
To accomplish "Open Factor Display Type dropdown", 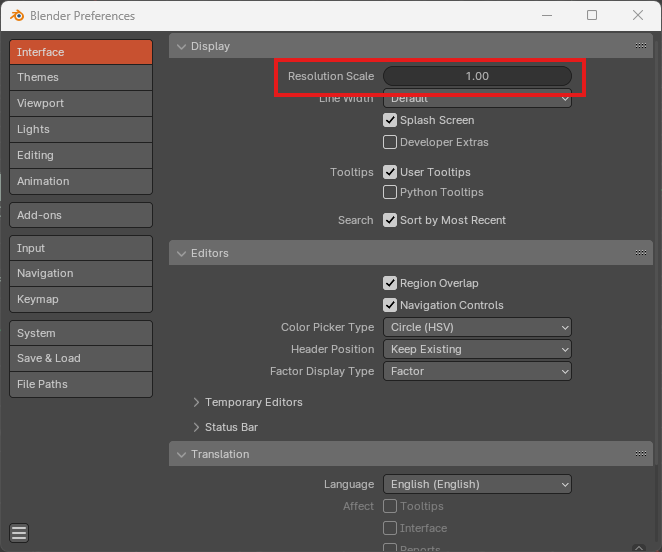I will tap(477, 371).
